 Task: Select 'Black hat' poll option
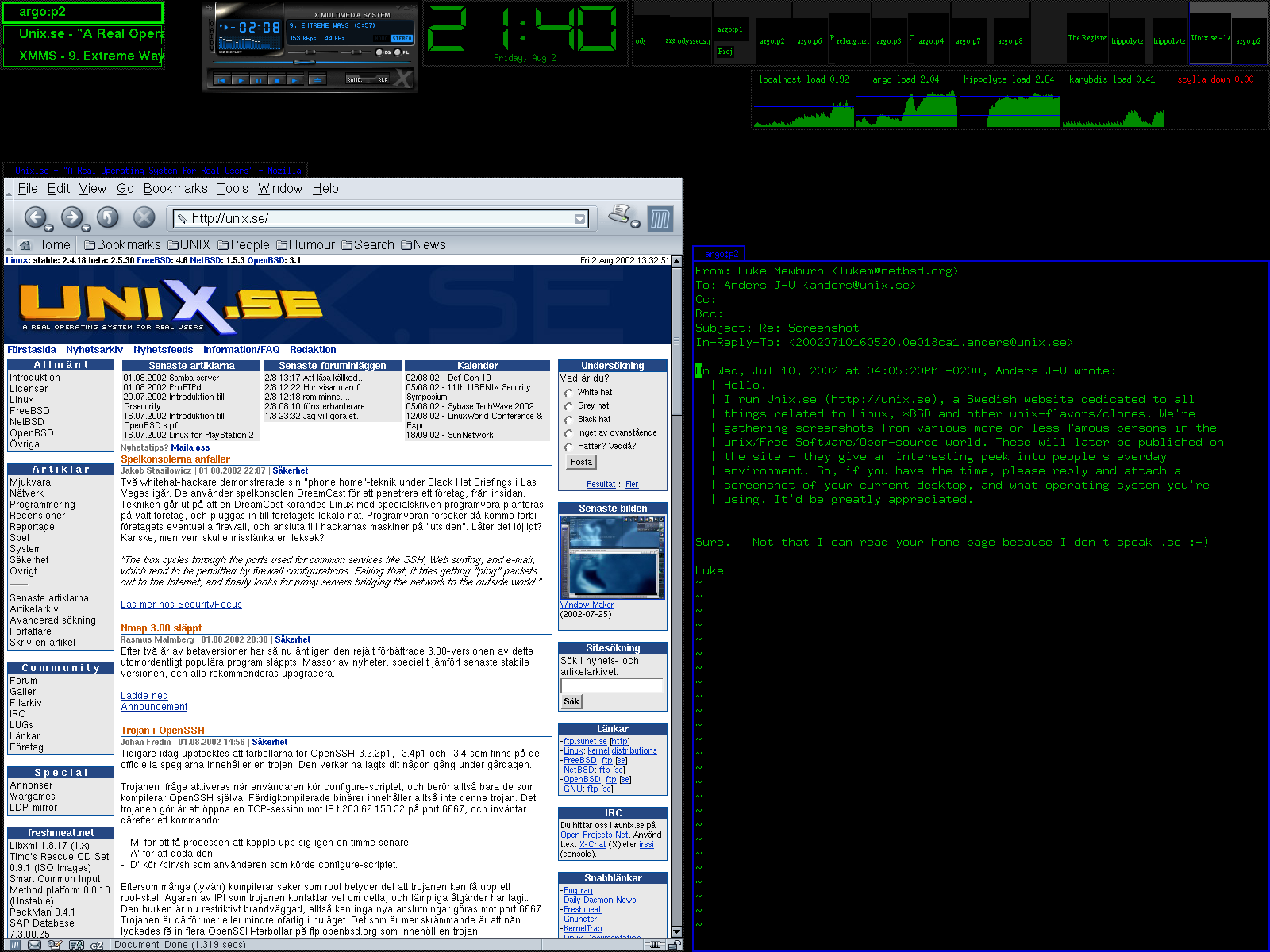[x=569, y=420]
